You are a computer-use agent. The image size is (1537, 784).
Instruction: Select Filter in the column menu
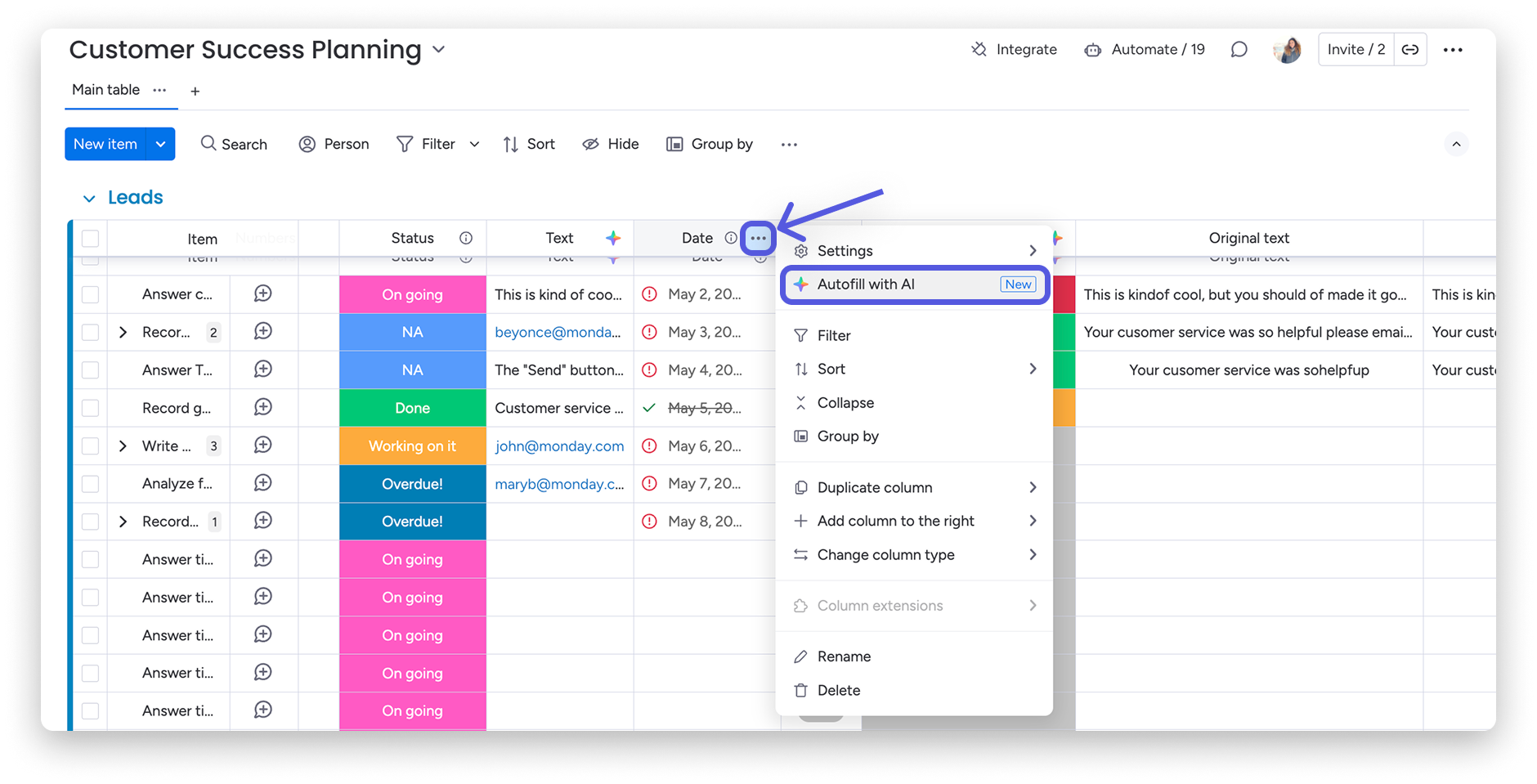(915, 336)
